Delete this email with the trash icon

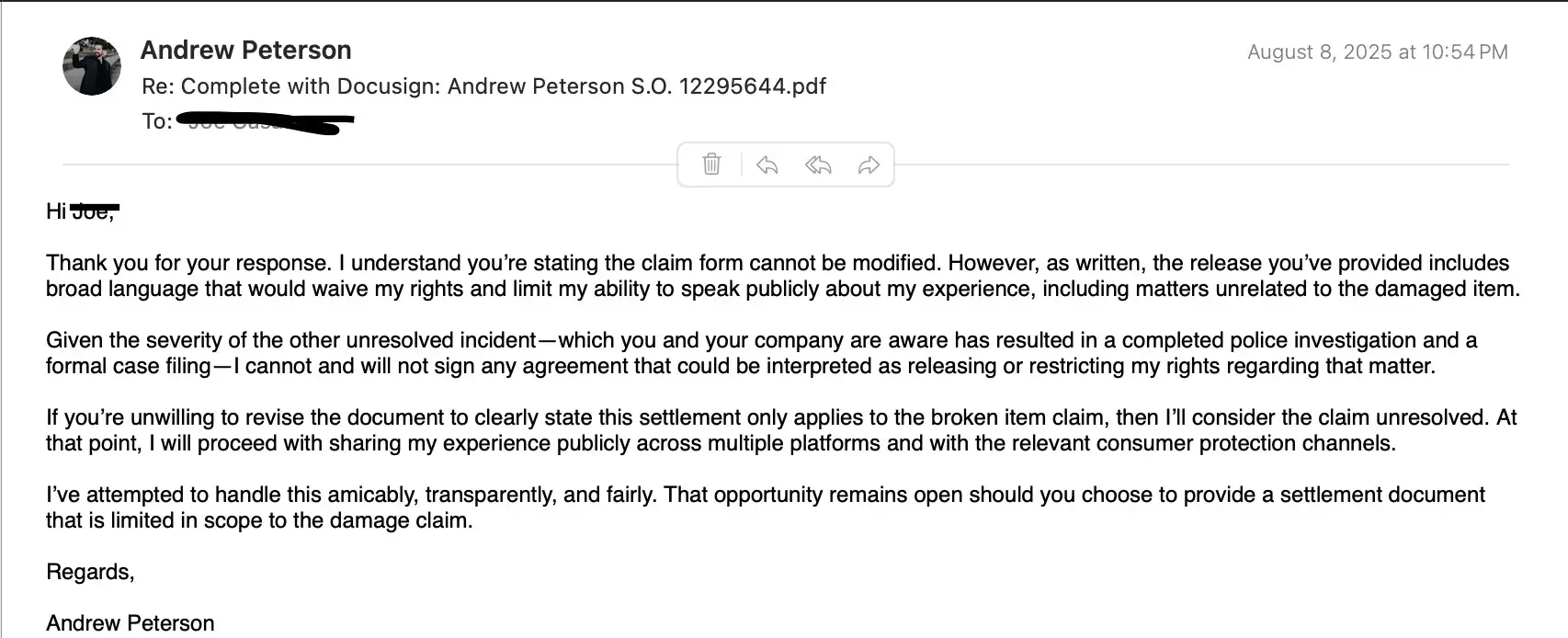coord(711,165)
